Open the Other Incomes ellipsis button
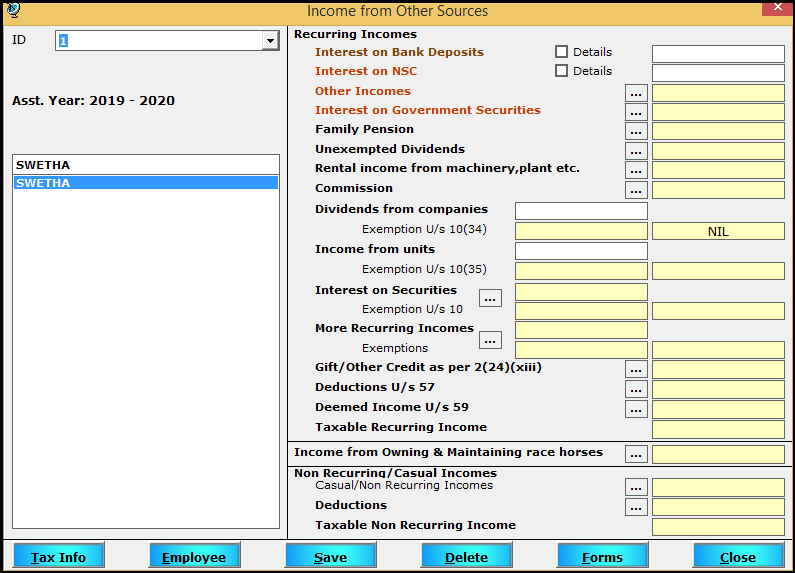This screenshot has width=795, height=573. click(x=636, y=93)
